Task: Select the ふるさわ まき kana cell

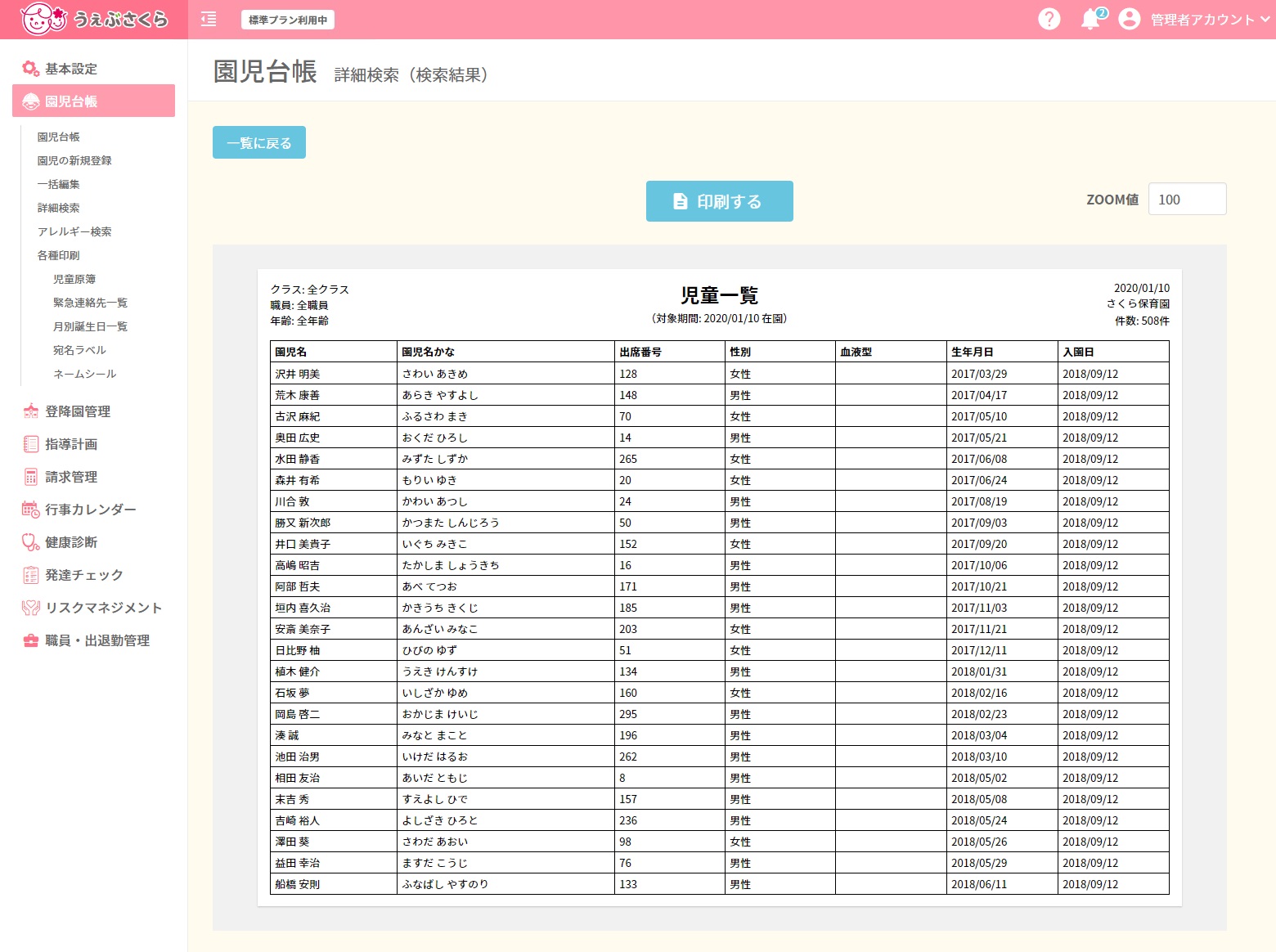Action: coord(505,416)
